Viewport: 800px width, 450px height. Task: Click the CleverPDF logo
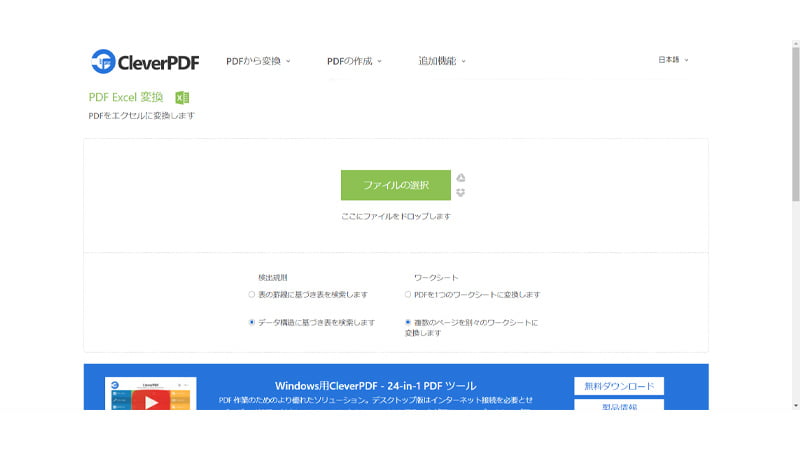pos(145,62)
